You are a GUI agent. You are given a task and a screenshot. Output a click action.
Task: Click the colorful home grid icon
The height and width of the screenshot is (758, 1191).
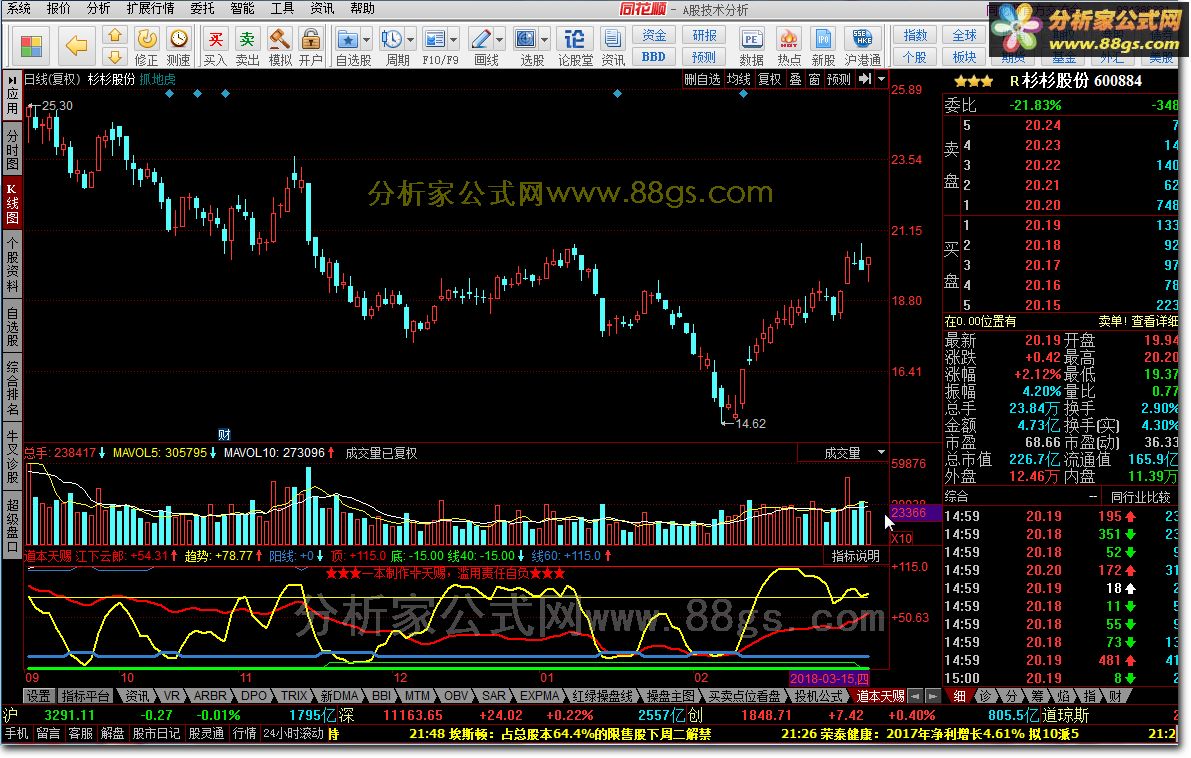[31, 46]
